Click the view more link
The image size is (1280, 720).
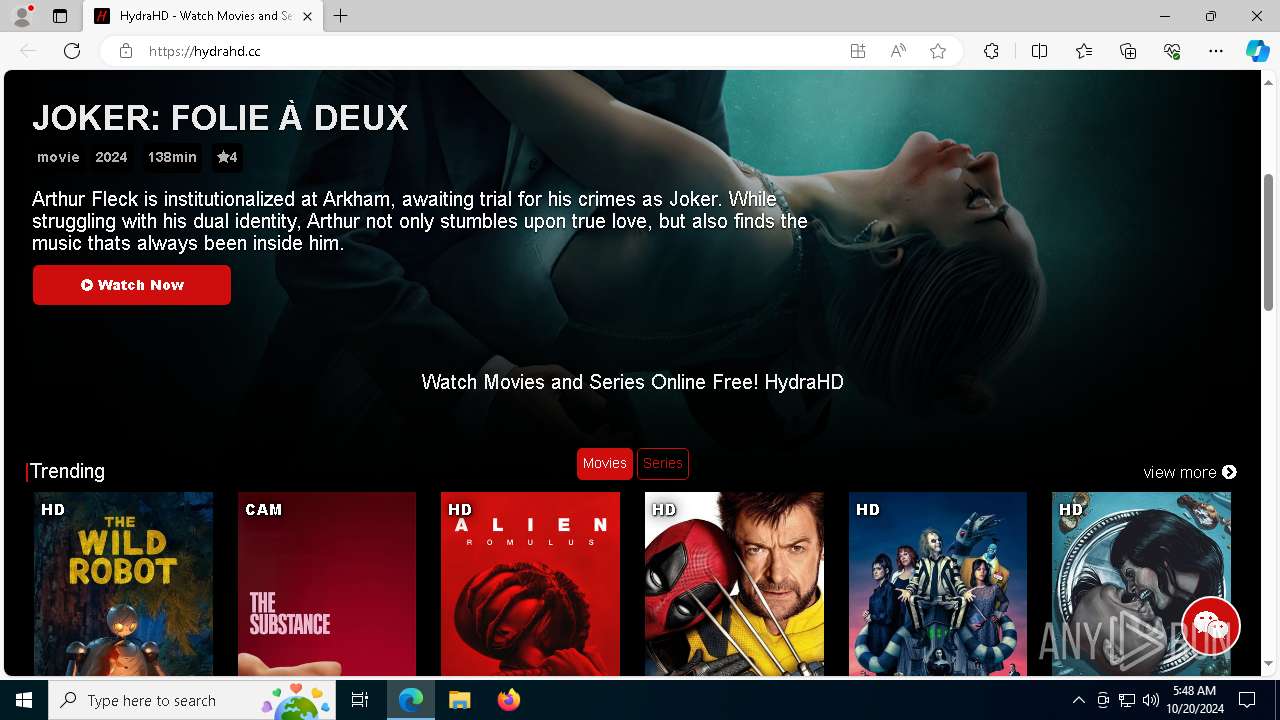tap(1190, 472)
